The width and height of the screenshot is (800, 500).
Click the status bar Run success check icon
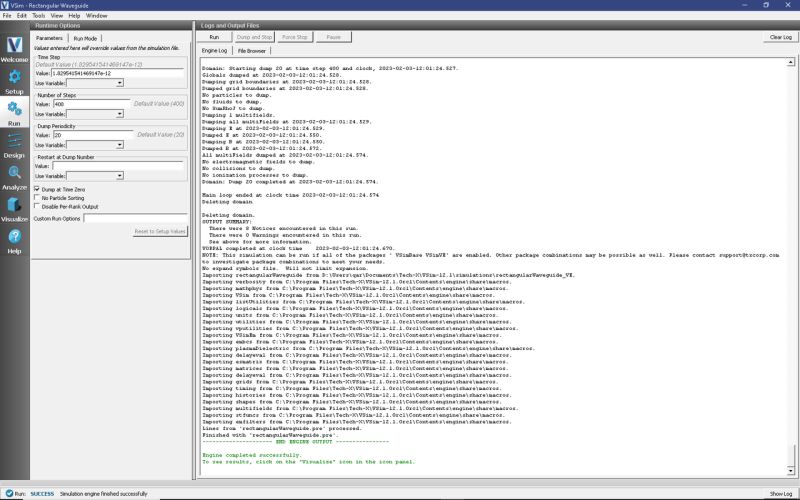pos(9,493)
